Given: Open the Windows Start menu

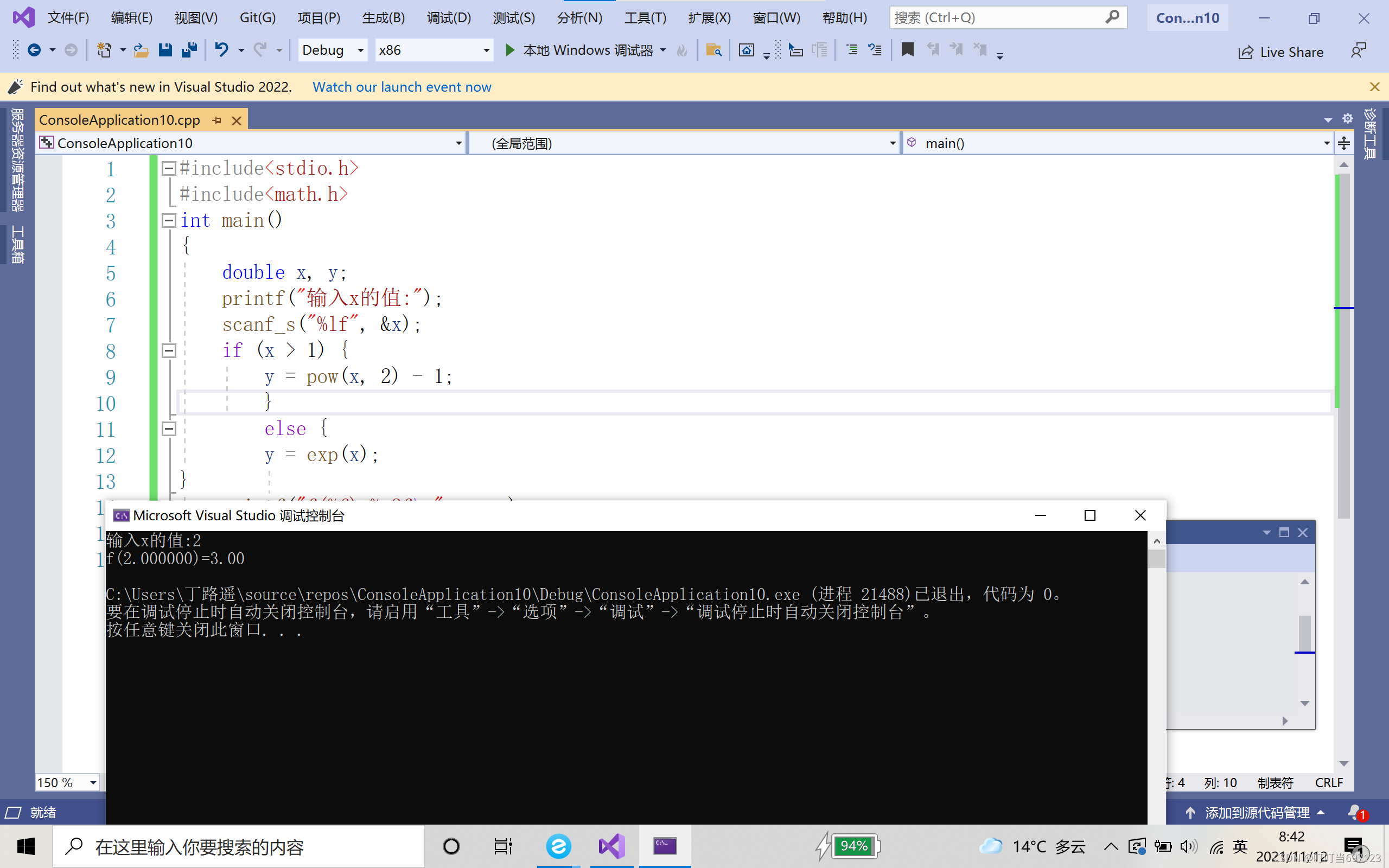Looking at the screenshot, I should pyautogui.click(x=26, y=846).
